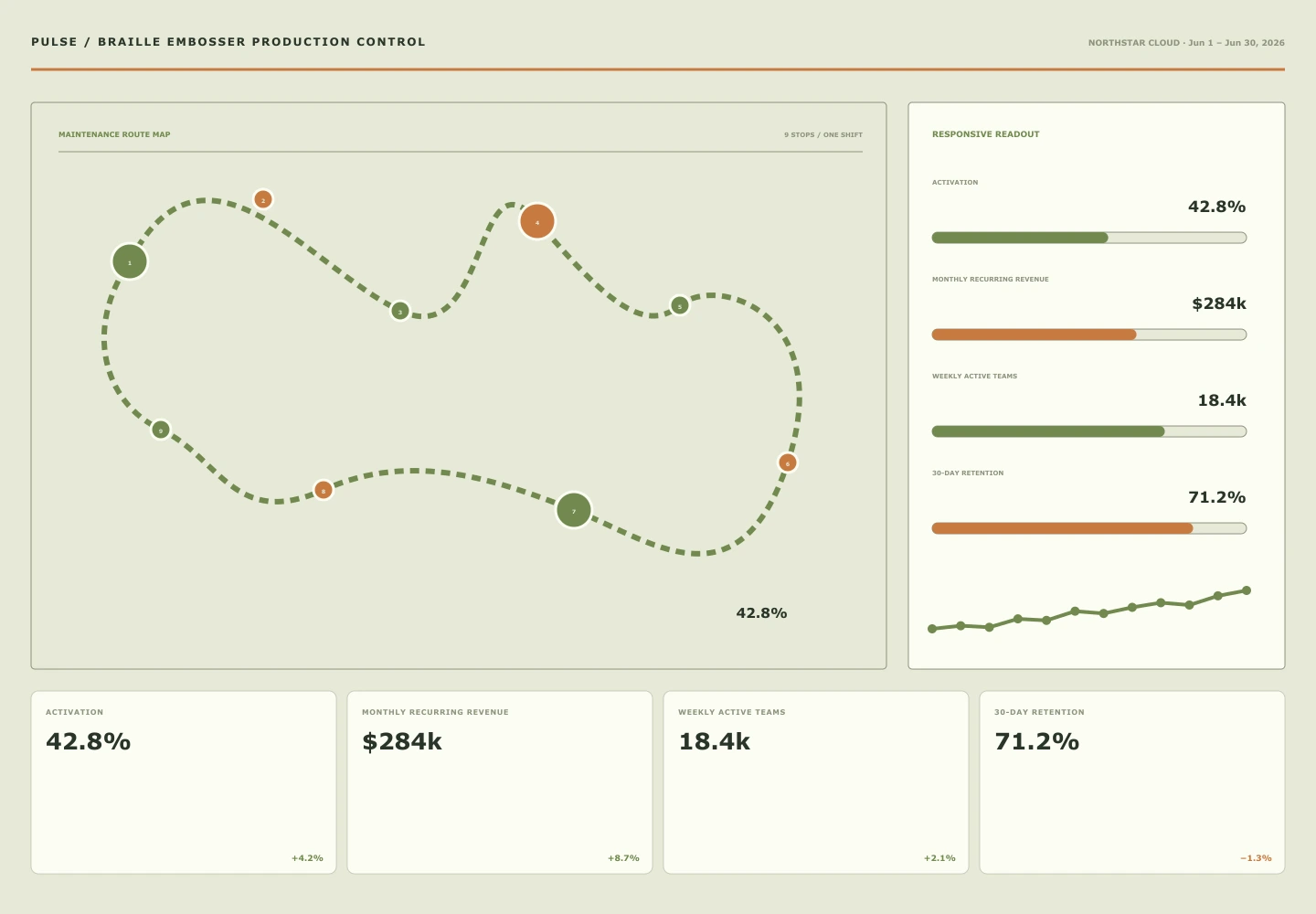Pick stop 9 on the maintenance route
The height and width of the screenshot is (914, 1316).
[x=161, y=430]
